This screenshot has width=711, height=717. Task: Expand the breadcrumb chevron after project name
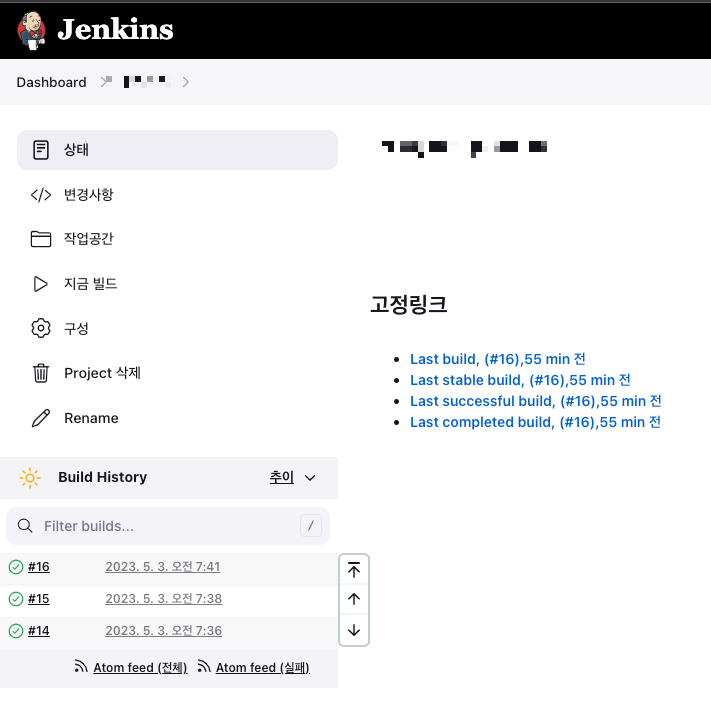pyautogui.click(x=185, y=82)
